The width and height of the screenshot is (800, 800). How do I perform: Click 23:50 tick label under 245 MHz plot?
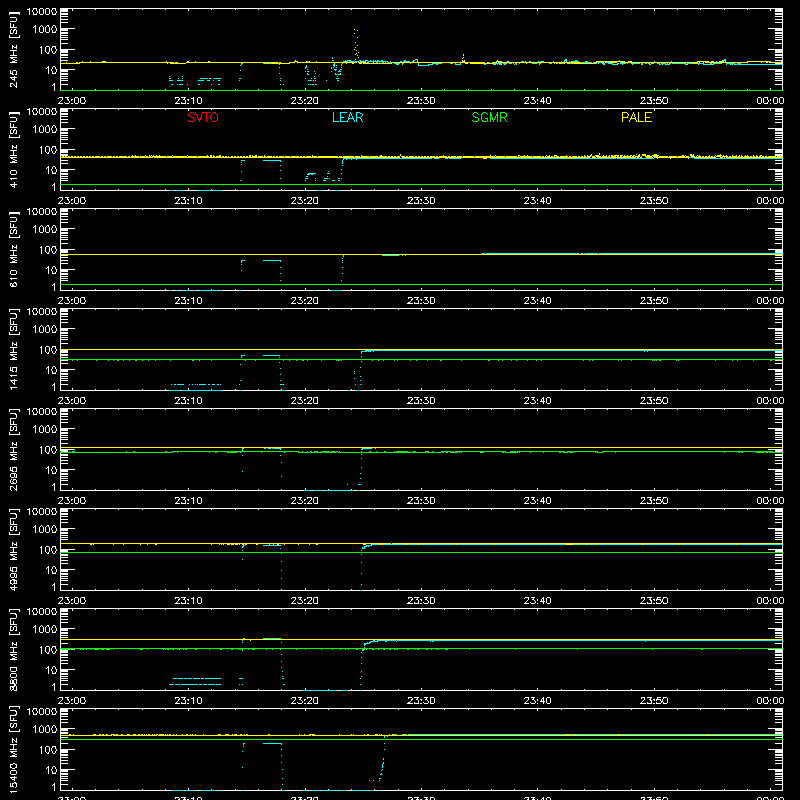coord(654,101)
